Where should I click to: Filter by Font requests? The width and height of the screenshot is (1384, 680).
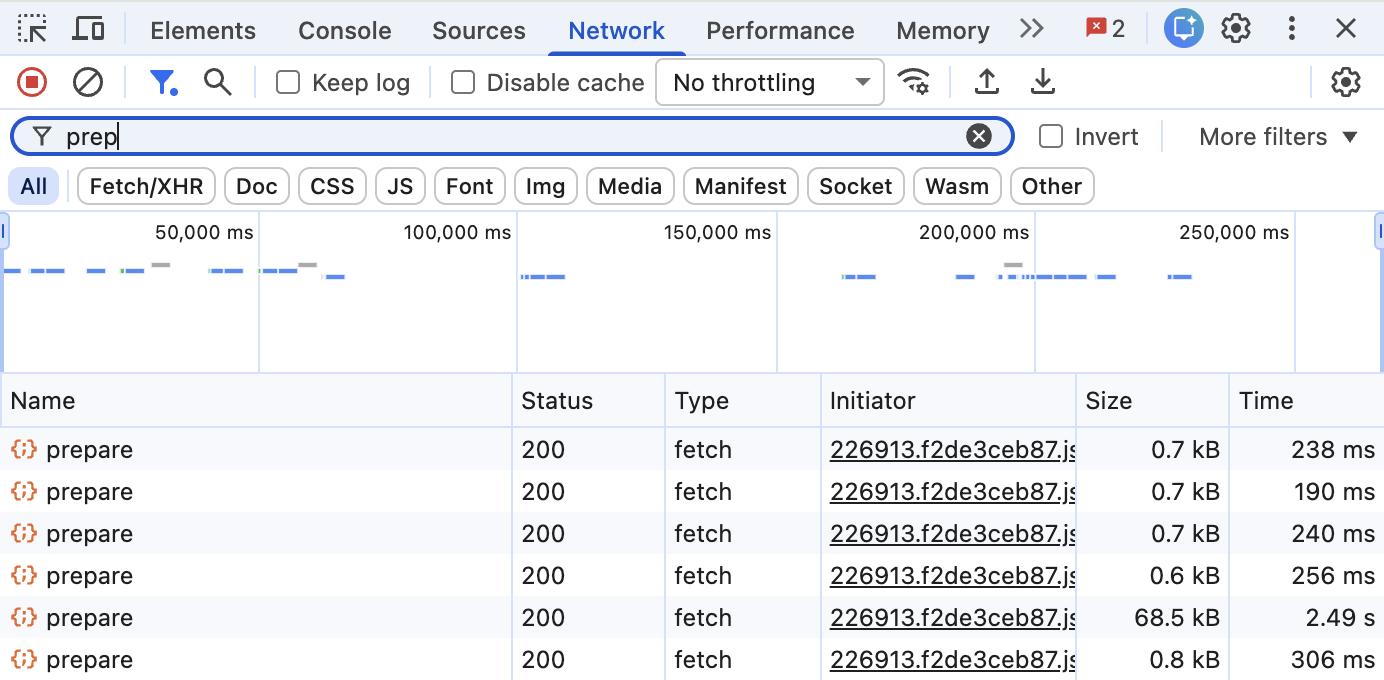point(469,186)
